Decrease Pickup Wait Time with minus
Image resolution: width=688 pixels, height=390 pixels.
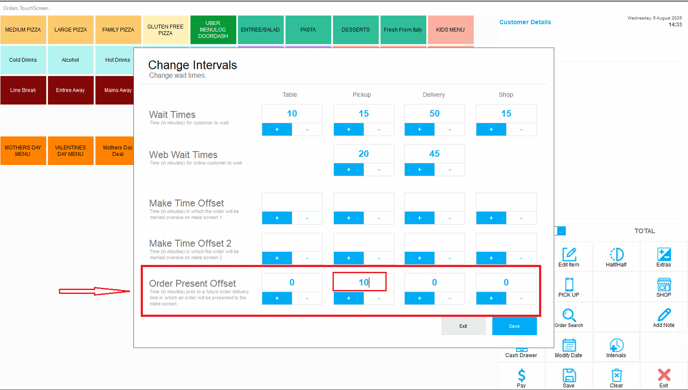379,129
